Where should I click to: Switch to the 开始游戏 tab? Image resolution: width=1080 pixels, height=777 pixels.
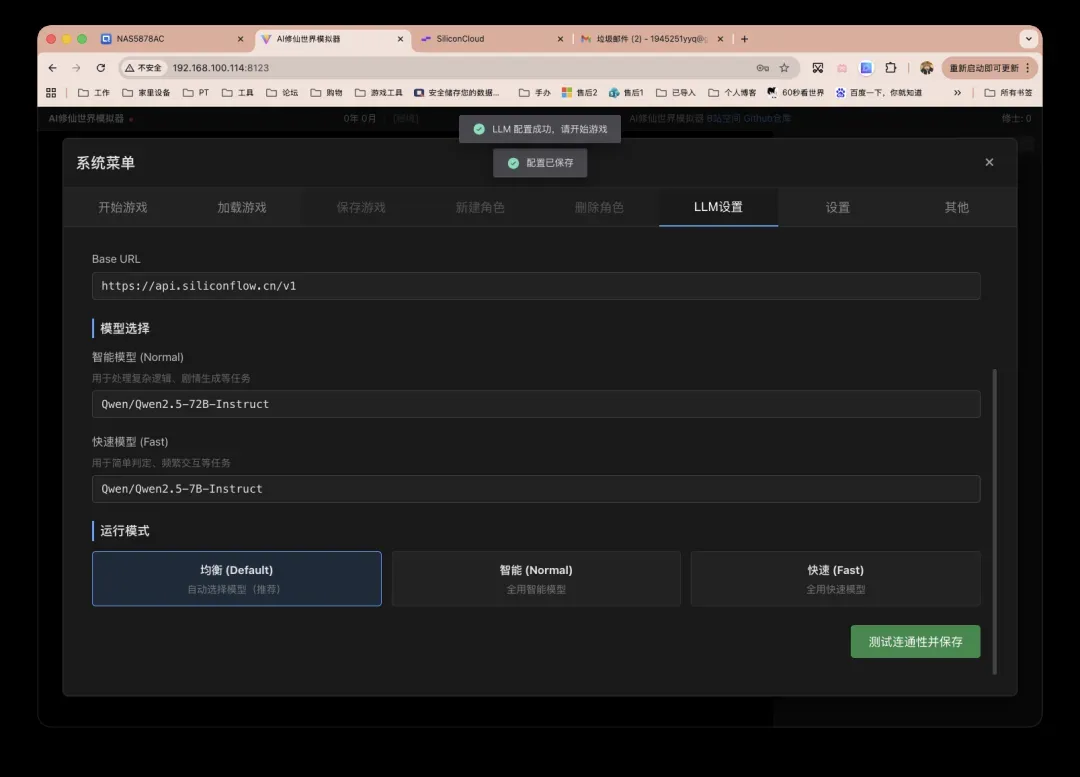pyautogui.click(x=122, y=207)
